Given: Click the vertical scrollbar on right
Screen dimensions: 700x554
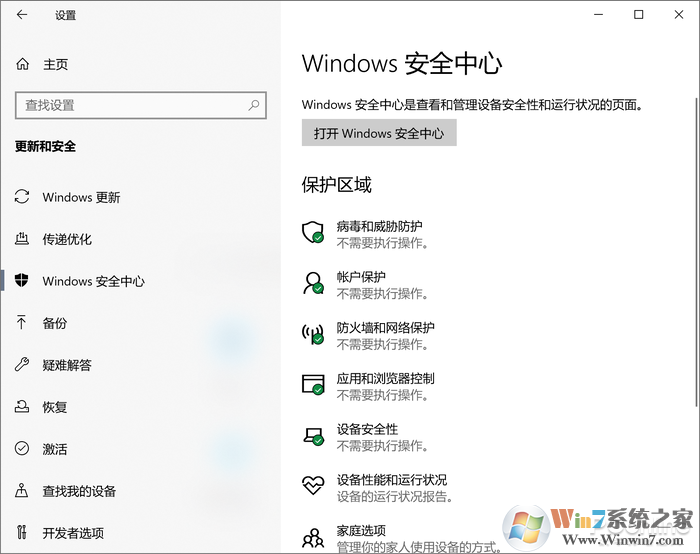Looking at the screenshot, I should 696,252.
